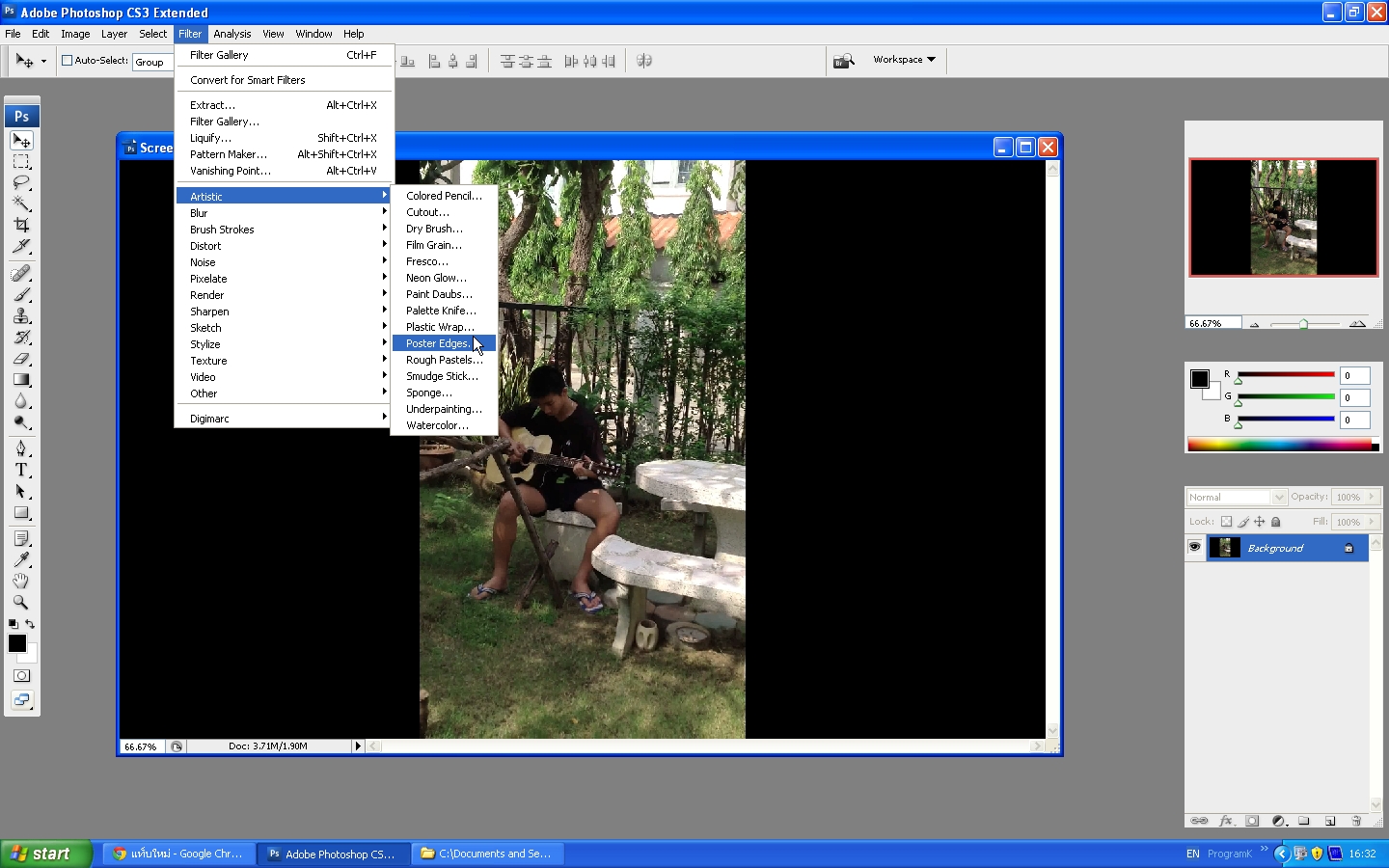This screenshot has height=868, width=1389.
Task: Switch foreground and background colors icon
Action: click(30, 624)
